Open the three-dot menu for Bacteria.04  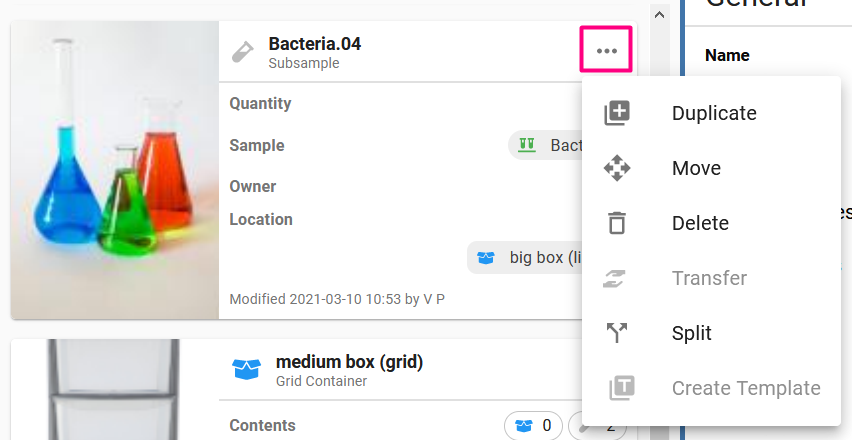coord(606,49)
